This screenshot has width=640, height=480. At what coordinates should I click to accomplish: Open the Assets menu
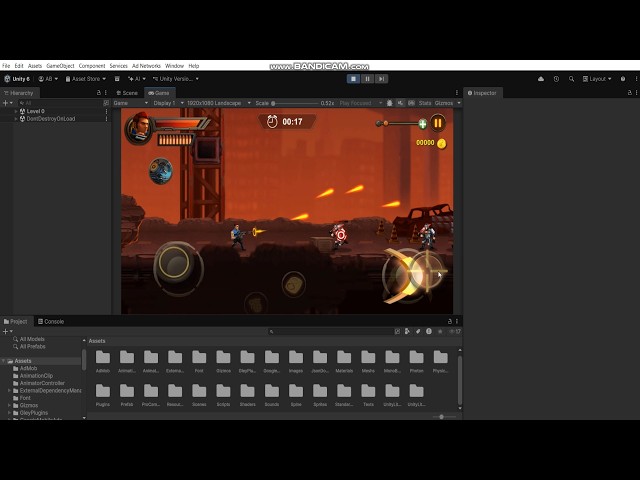(x=35, y=66)
